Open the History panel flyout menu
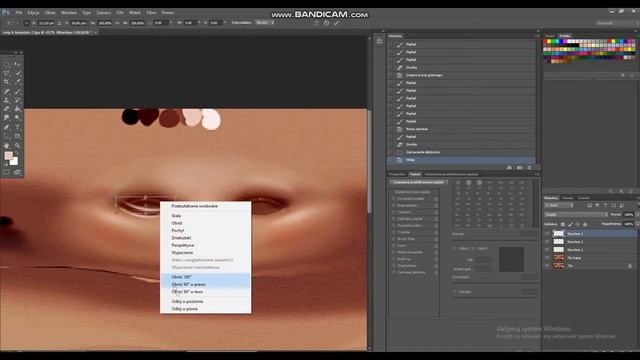640x360 pixels. (537, 36)
